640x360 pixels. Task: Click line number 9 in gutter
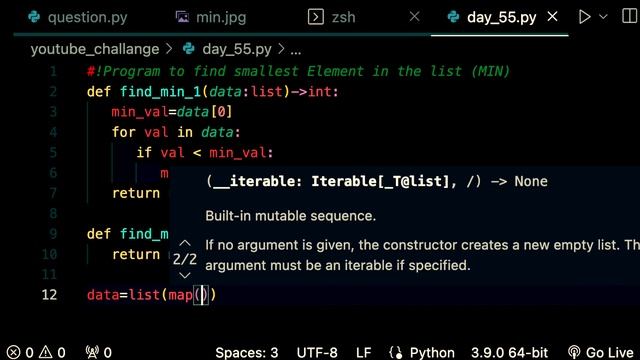(53, 234)
